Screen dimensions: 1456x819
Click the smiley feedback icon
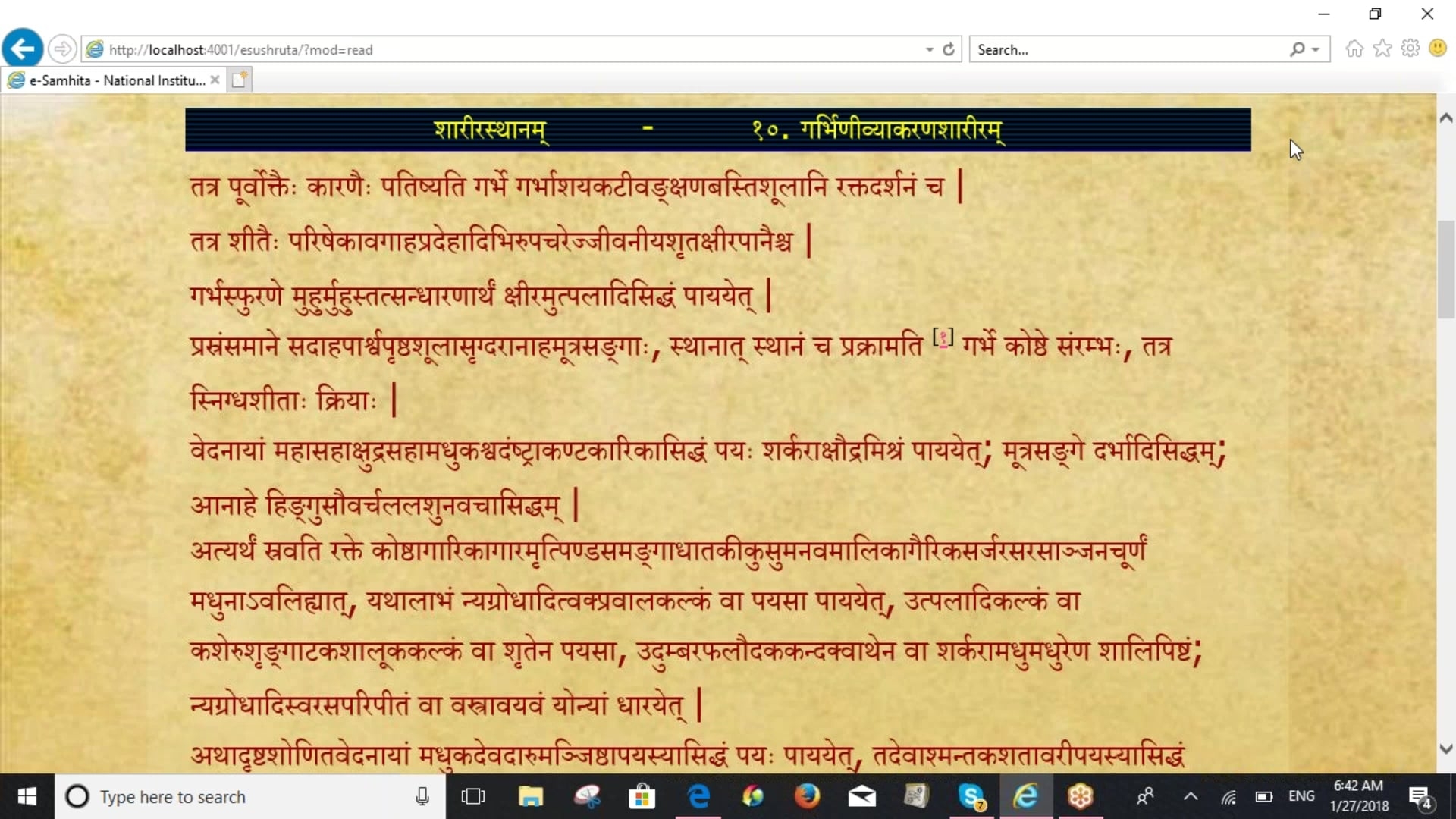[1438, 49]
